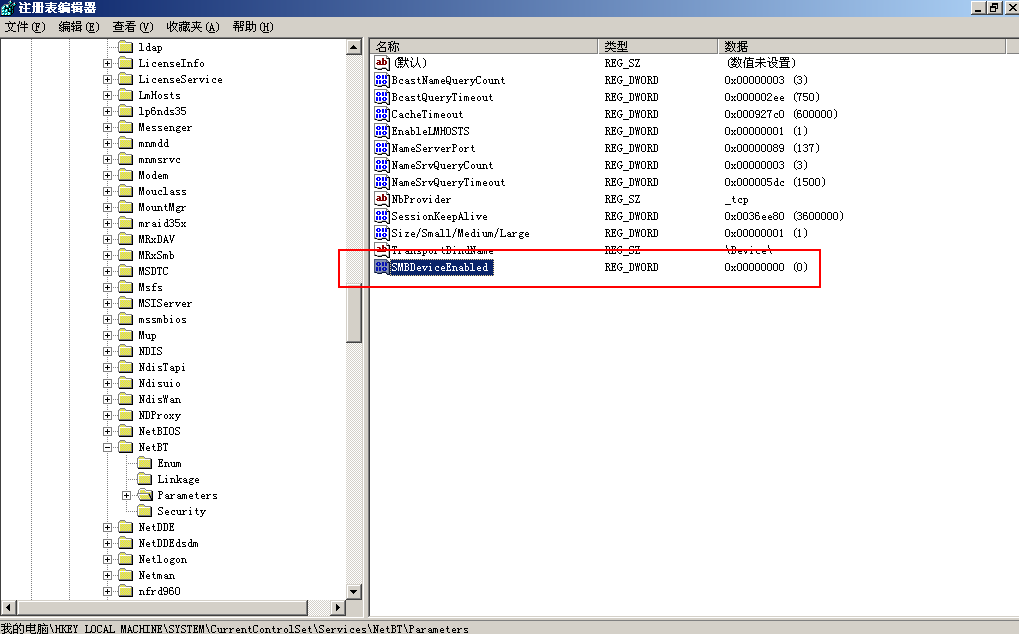The width and height of the screenshot is (1019, 634).
Task: Open the 文件(F) menu
Action: tap(25, 27)
